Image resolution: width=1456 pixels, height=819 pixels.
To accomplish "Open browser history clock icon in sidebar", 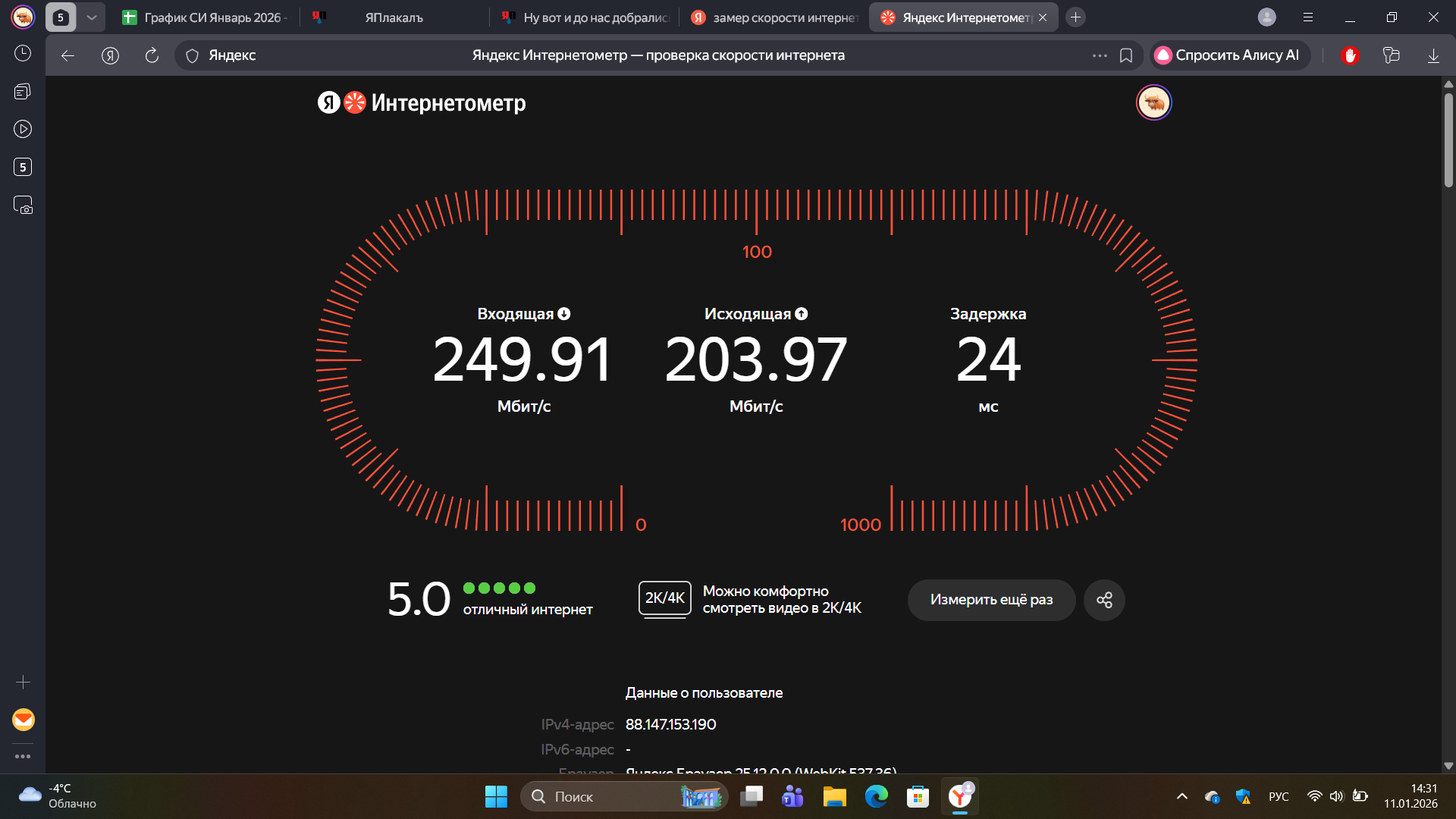I will pyautogui.click(x=23, y=53).
